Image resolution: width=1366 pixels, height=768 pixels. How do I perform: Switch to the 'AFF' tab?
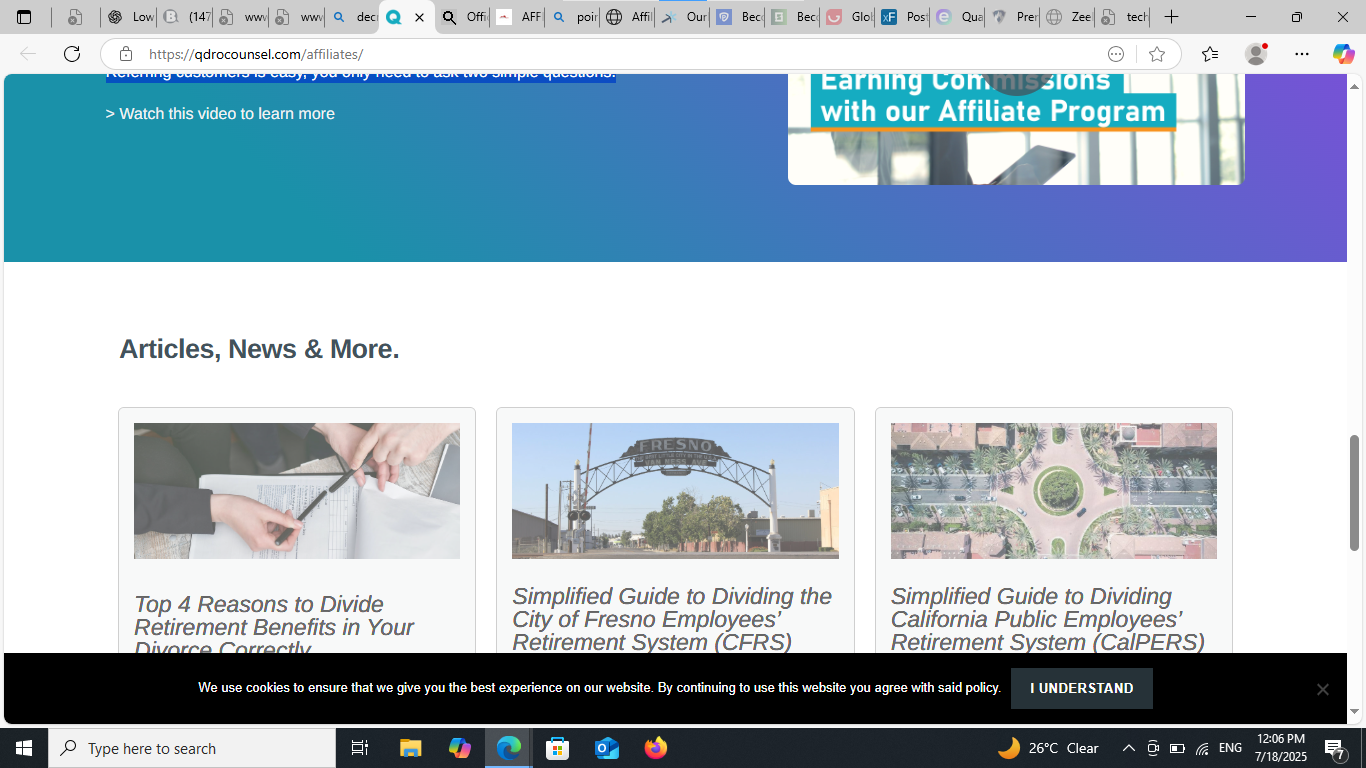pyautogui.click(x=519, y=17)
